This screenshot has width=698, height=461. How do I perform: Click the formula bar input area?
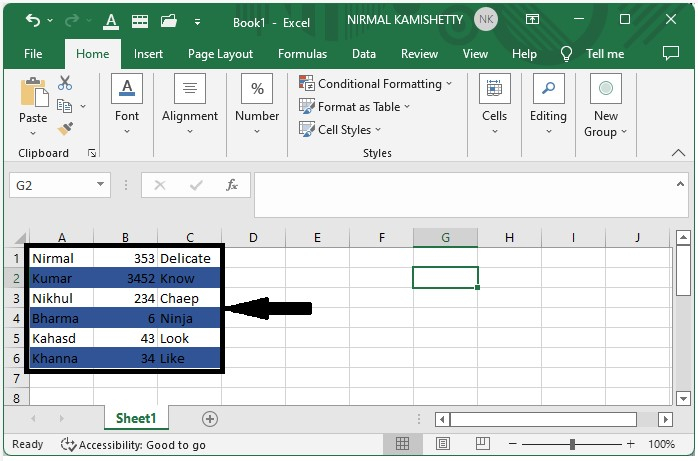463,195
